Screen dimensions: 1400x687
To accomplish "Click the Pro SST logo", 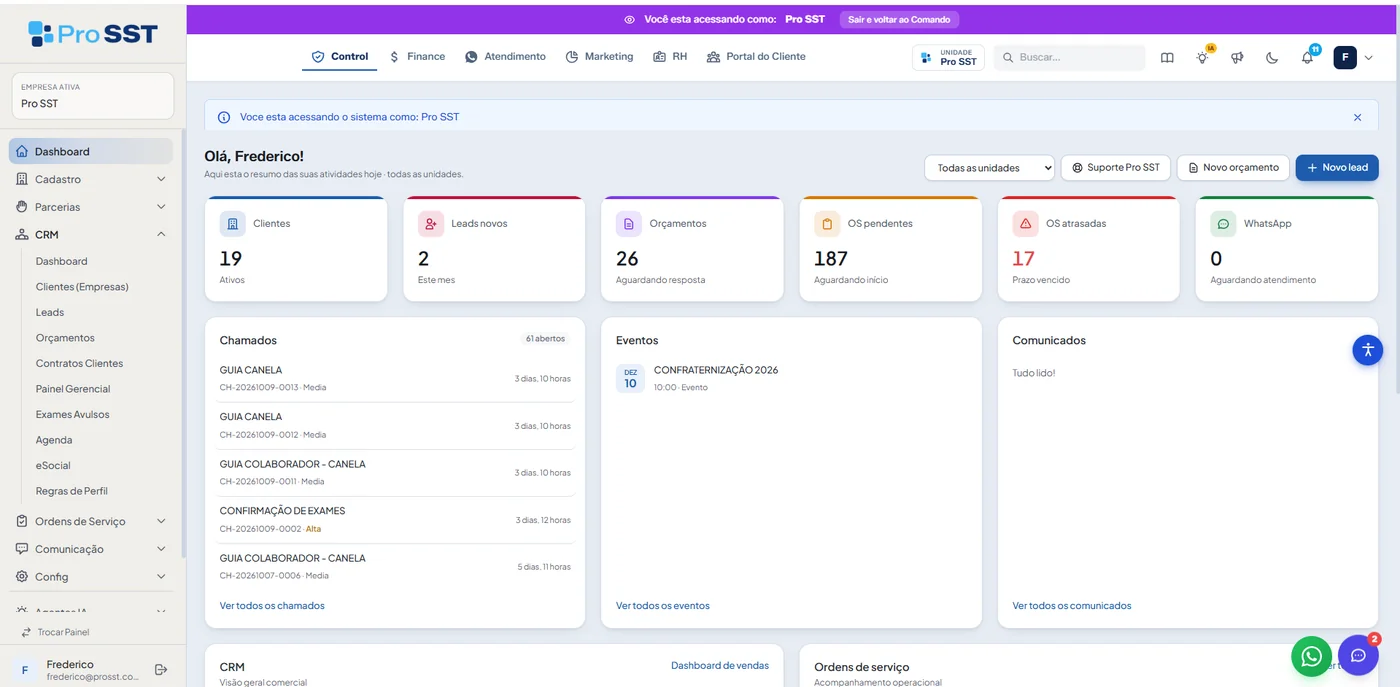I will pos(93,34).
